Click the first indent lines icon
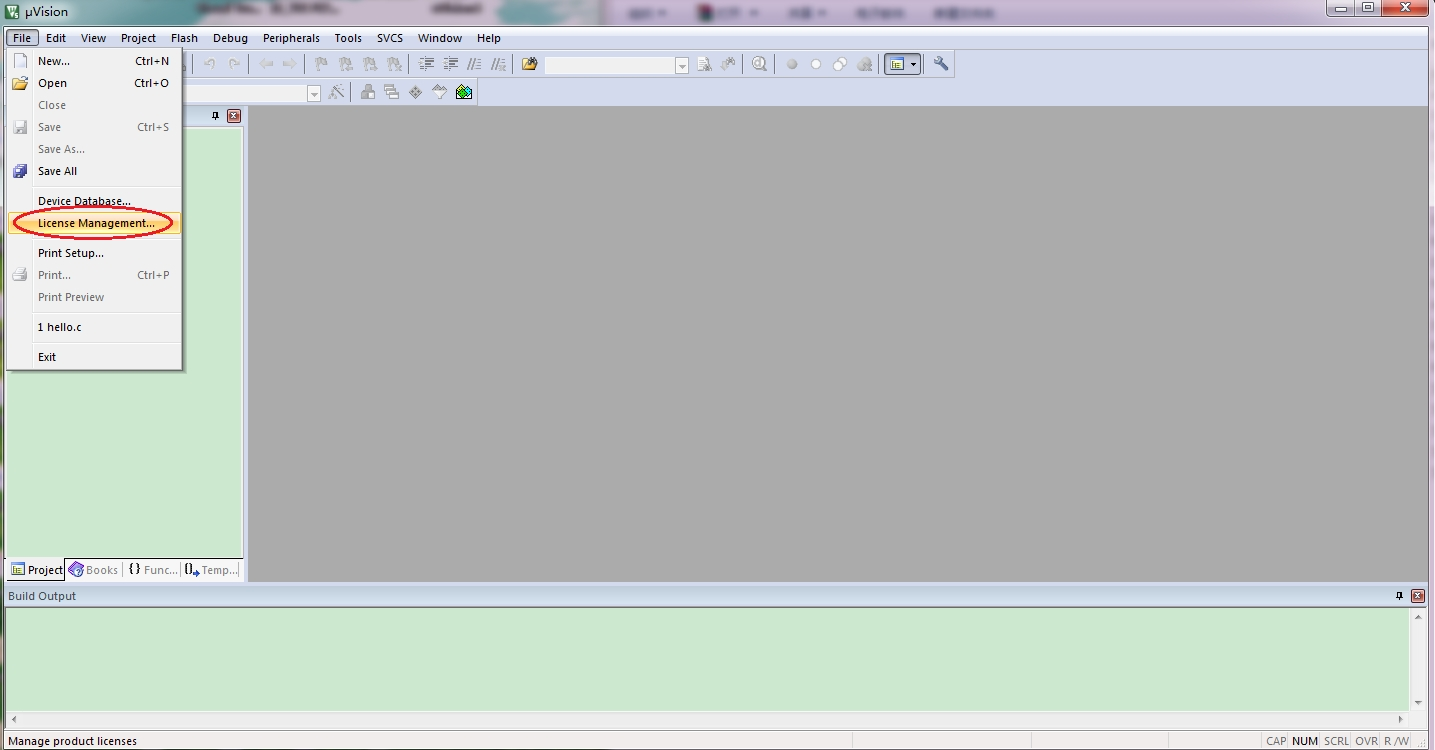This screenshot has height=750, width=1435. point(426,64)
